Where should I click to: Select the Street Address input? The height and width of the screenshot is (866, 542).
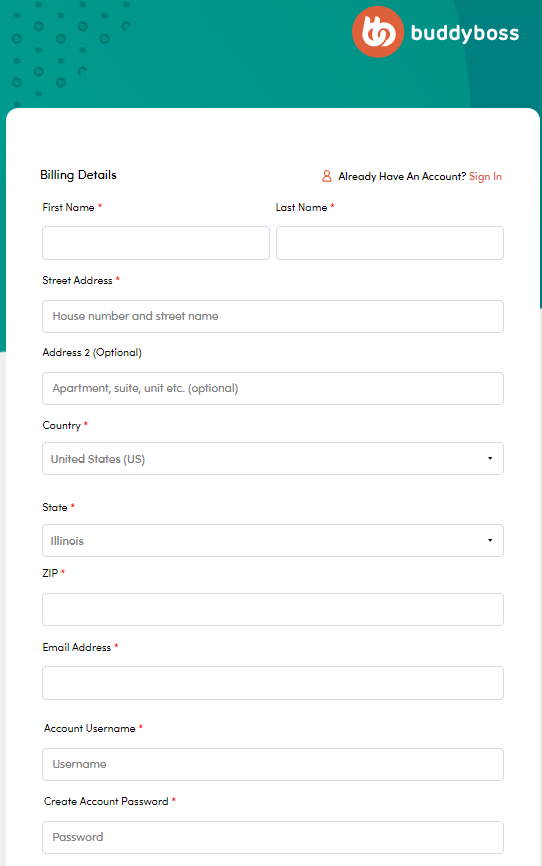[x=273, y=316]
